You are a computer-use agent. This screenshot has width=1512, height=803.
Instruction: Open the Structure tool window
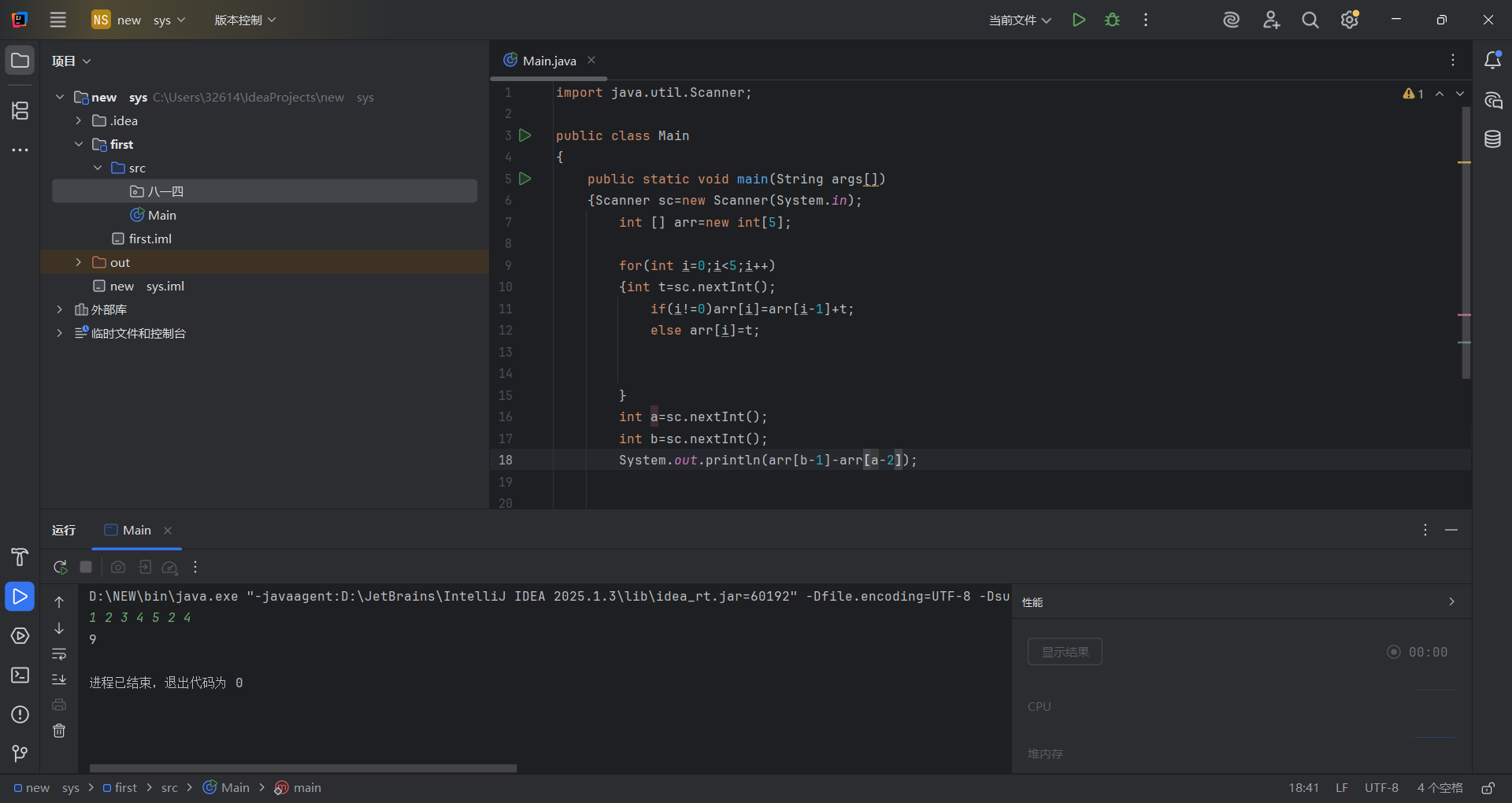[x=20, y=110]
